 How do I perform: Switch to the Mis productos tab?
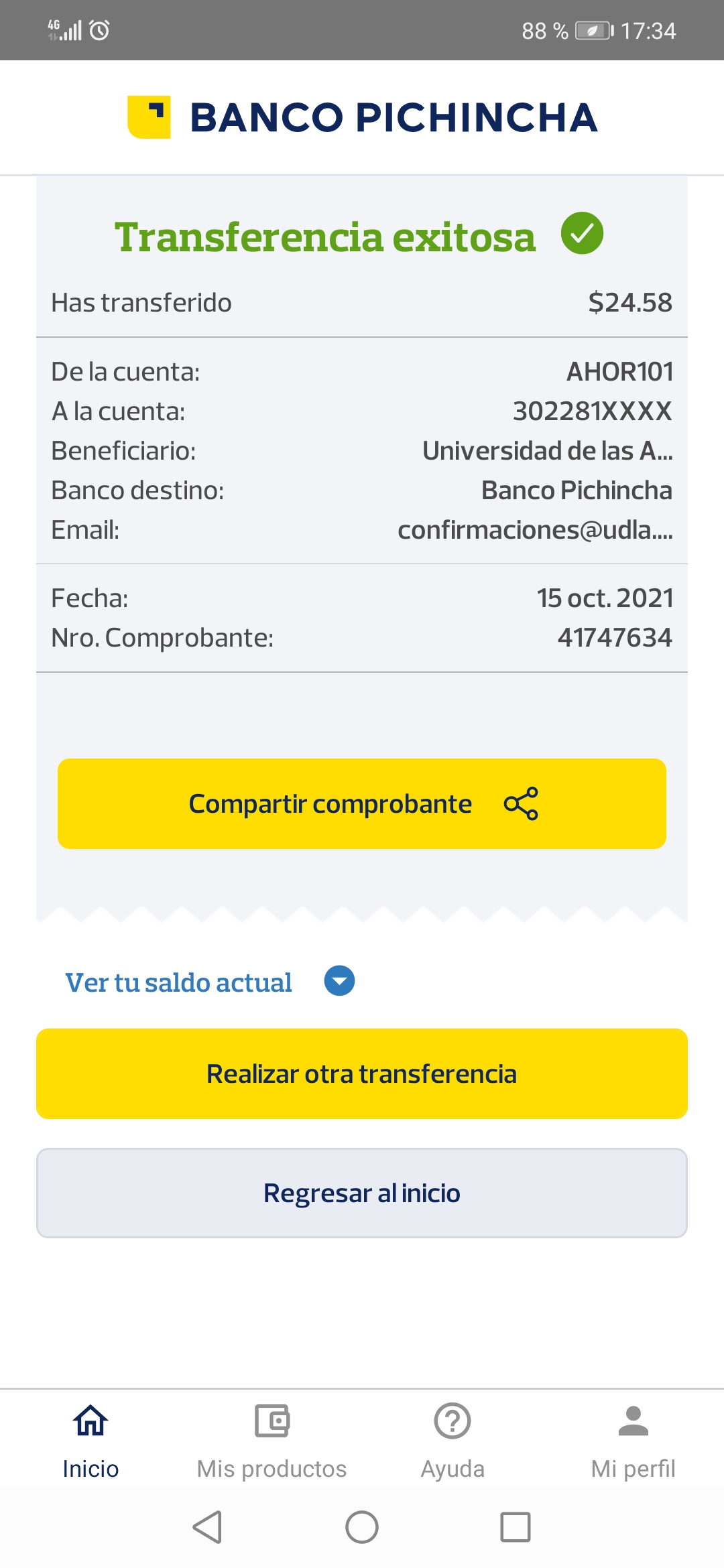coord(271,1468)
